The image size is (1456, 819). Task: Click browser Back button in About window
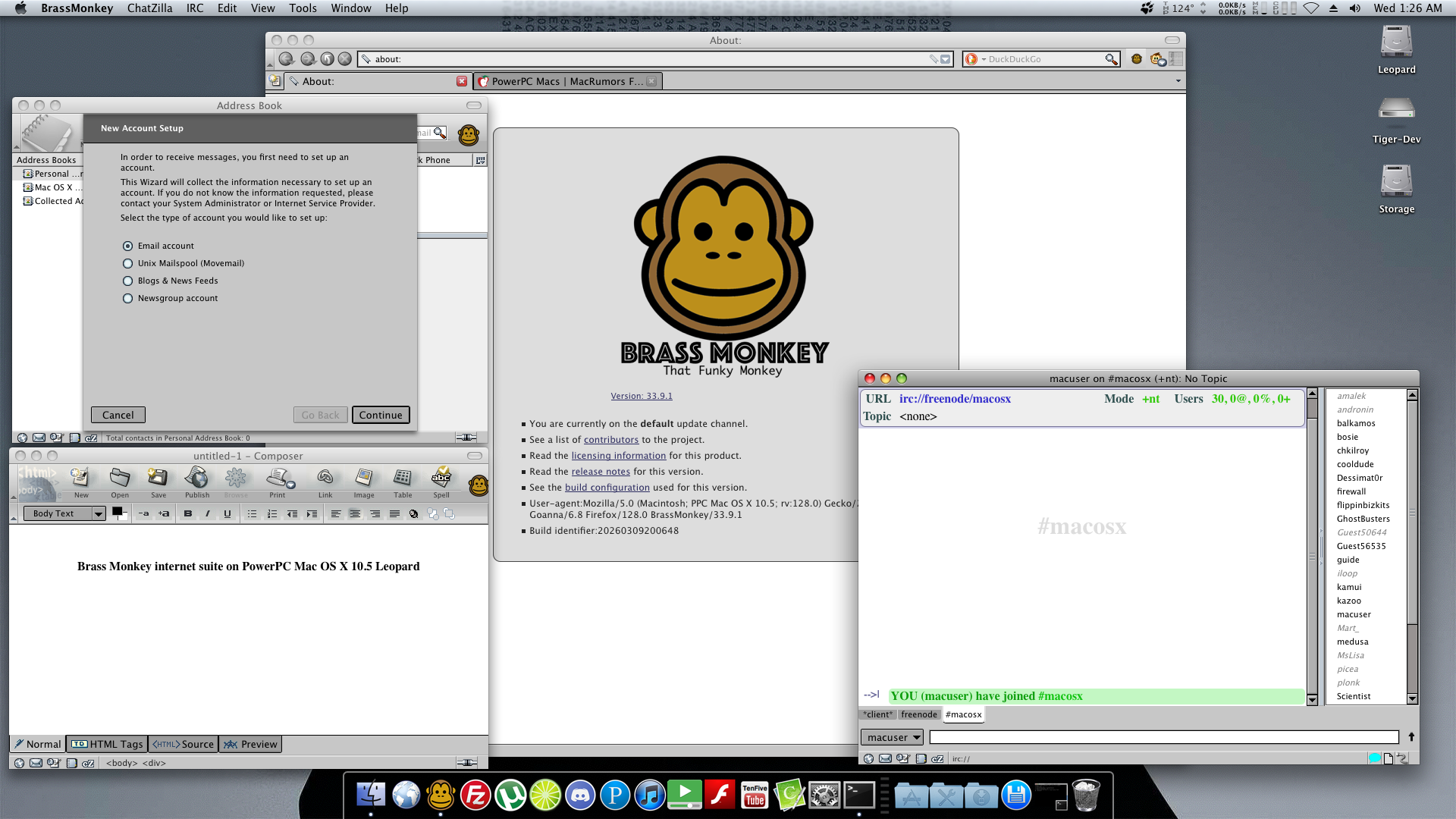click(286, 59)
